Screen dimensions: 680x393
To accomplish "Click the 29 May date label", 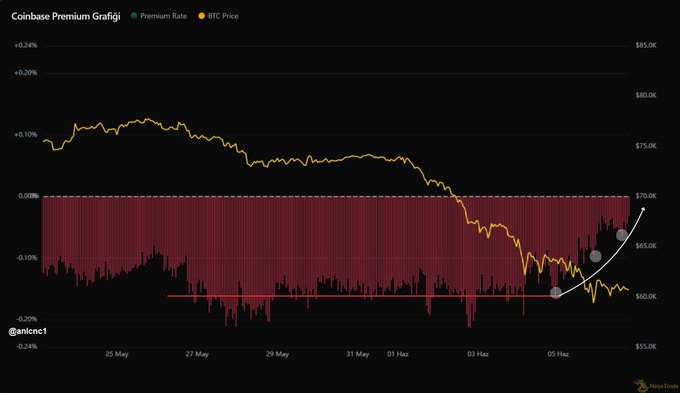I will click(x=278, y=354).
